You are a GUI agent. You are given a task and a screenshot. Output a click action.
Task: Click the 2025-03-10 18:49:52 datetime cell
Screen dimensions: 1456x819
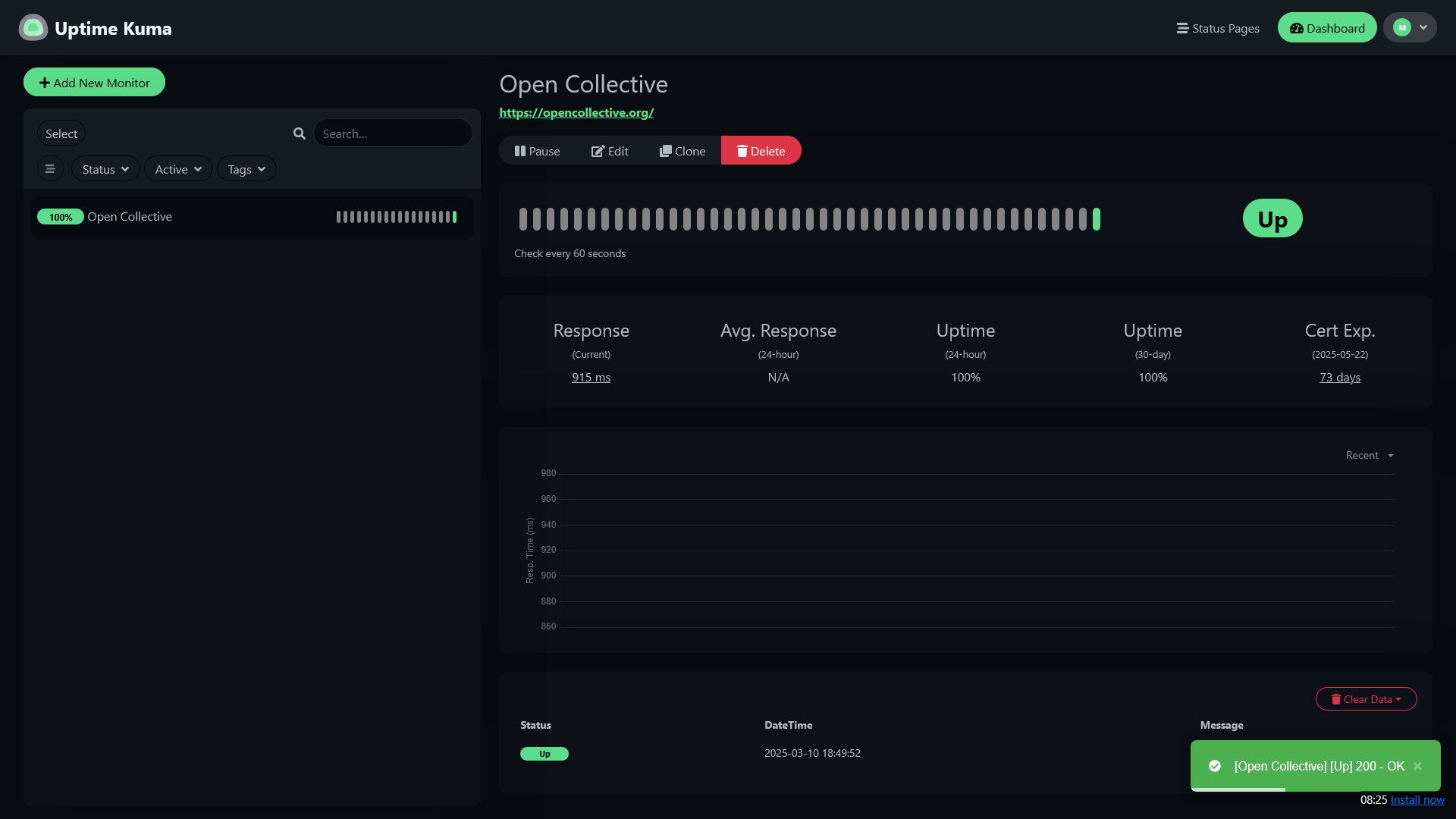pyautogui.click(x=812, y=753)
